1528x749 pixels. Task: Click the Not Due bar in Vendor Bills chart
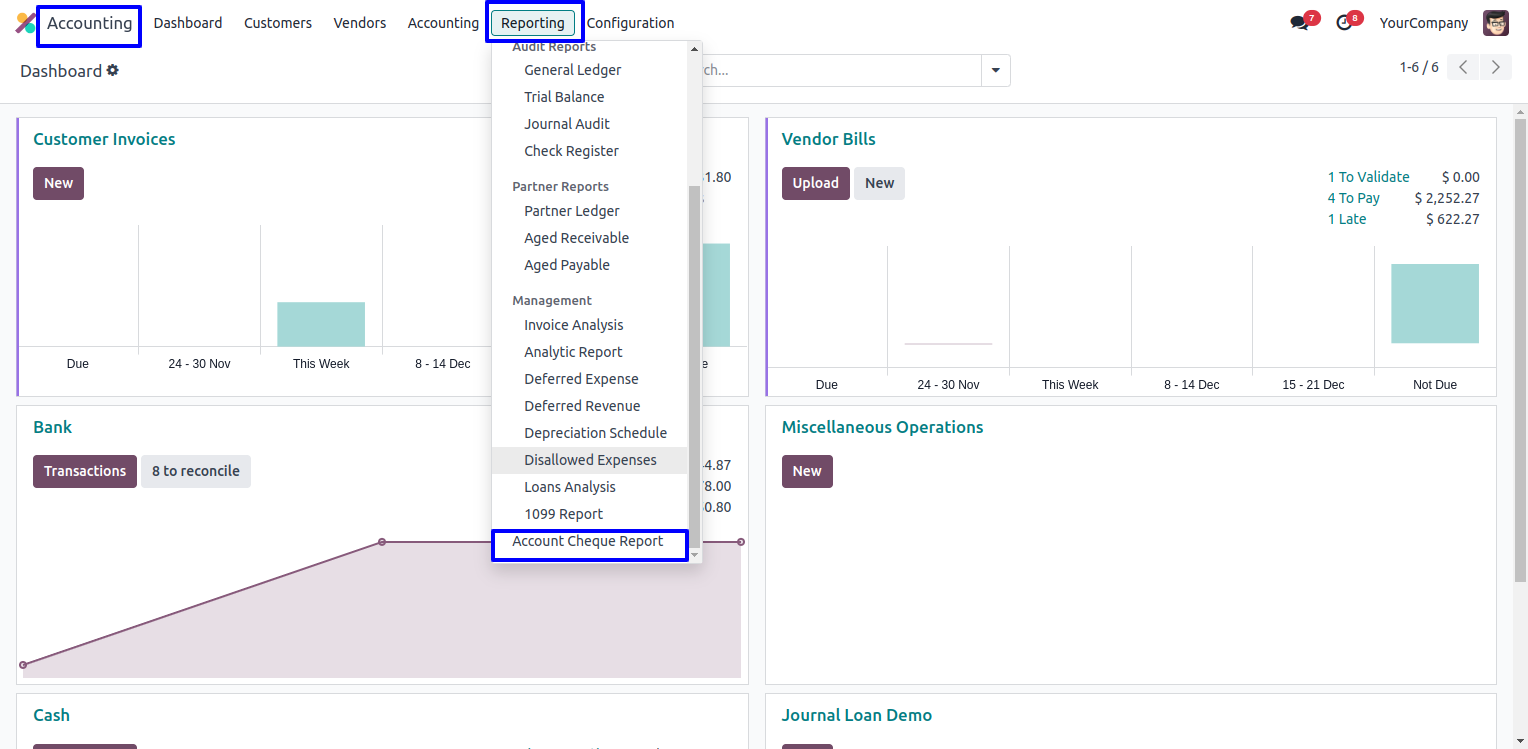(1434, 304)
